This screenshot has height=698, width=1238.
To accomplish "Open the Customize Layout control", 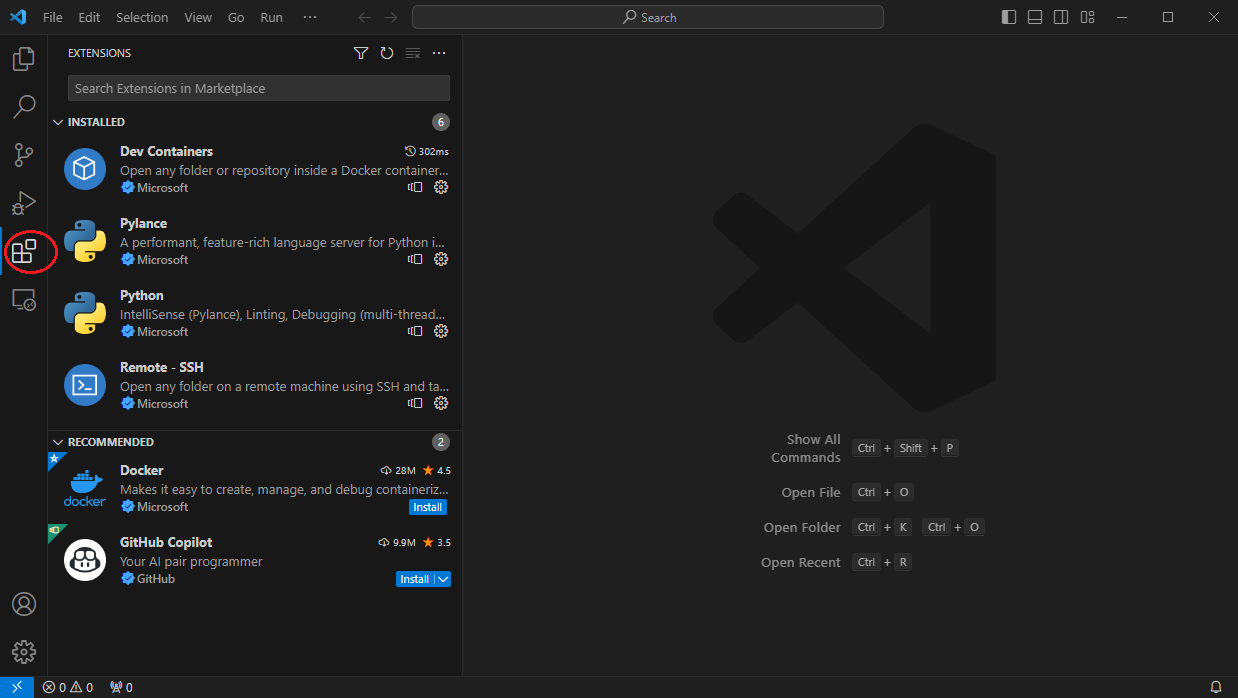I will click(x=1087, y=17).
